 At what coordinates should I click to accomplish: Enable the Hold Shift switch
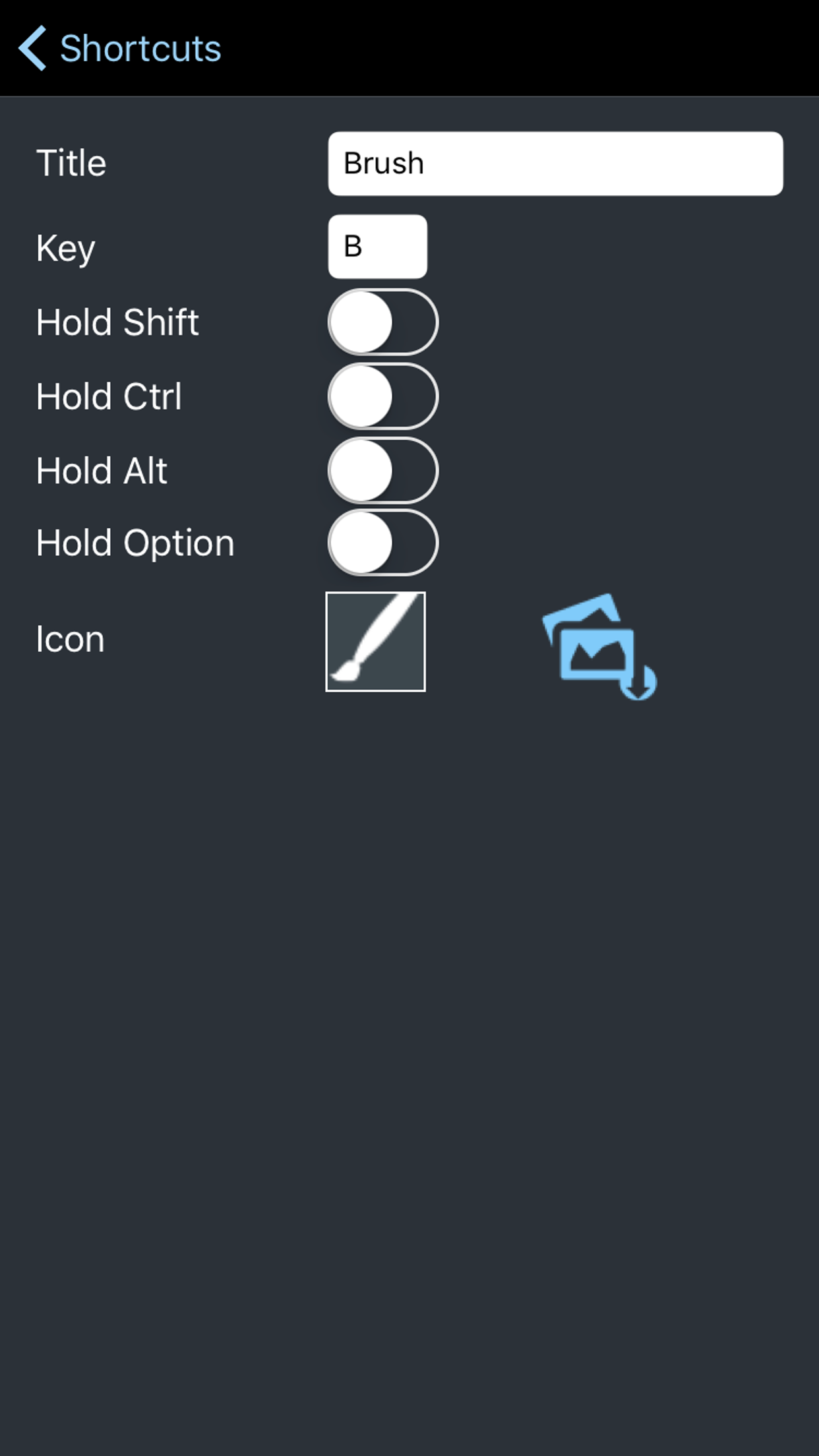tap(384, 322)
